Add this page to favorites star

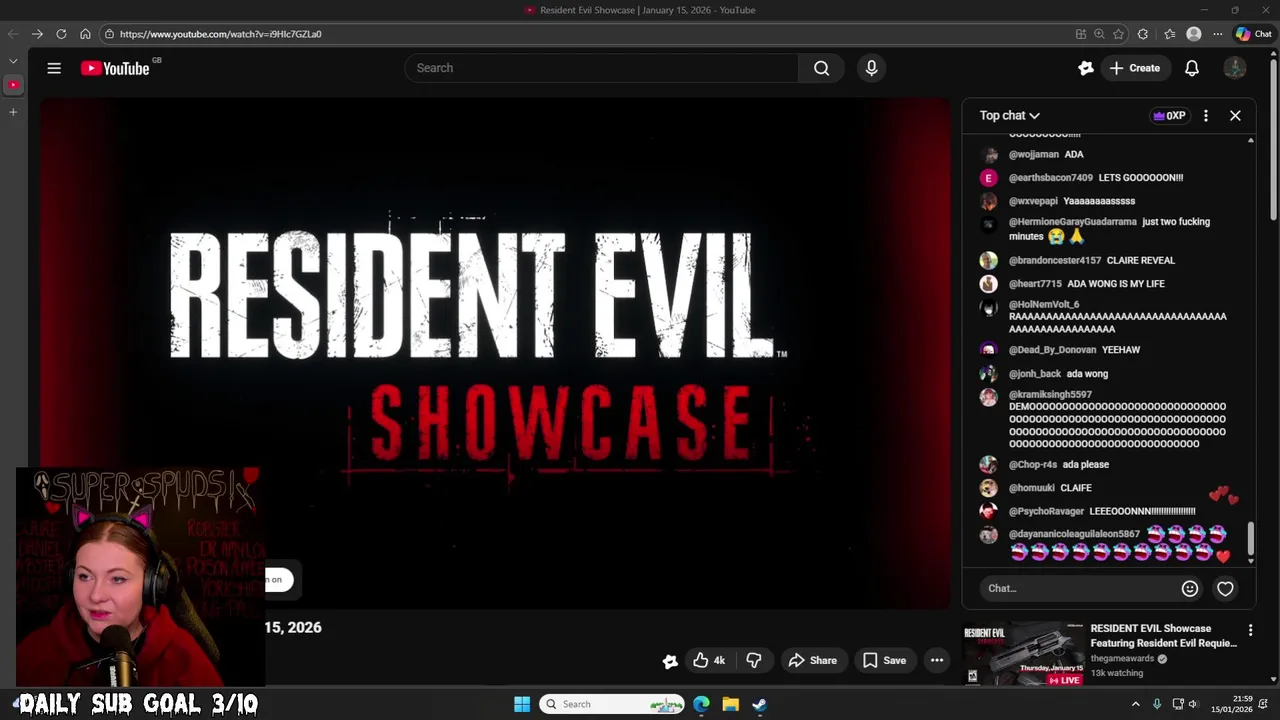coord(1118,34)
